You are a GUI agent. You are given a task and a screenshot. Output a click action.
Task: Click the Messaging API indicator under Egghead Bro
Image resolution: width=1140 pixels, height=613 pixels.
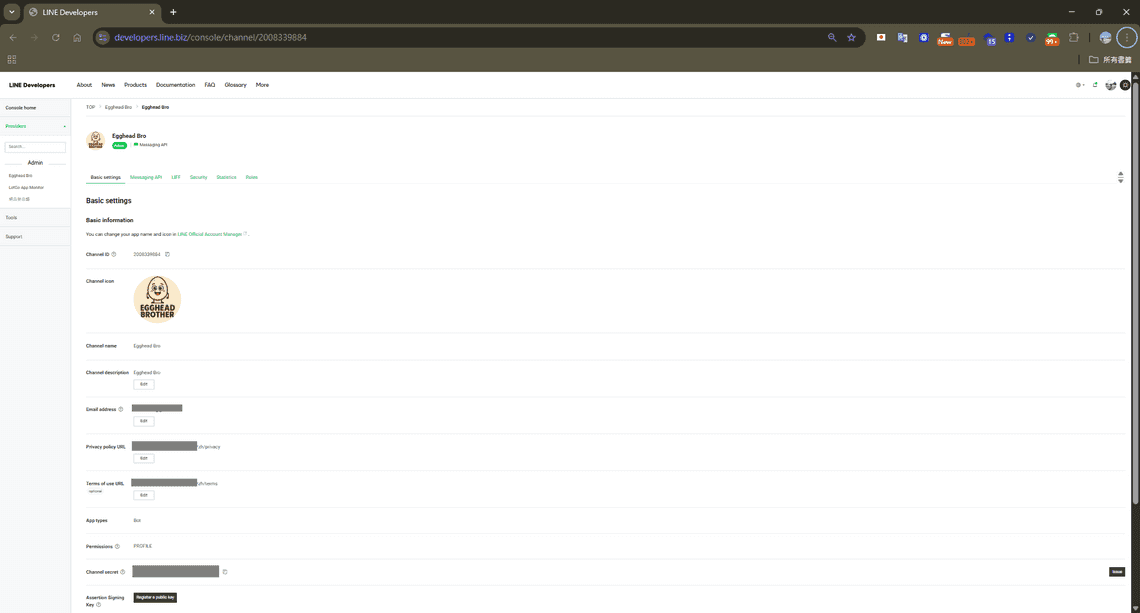click(x=153, y=144)
